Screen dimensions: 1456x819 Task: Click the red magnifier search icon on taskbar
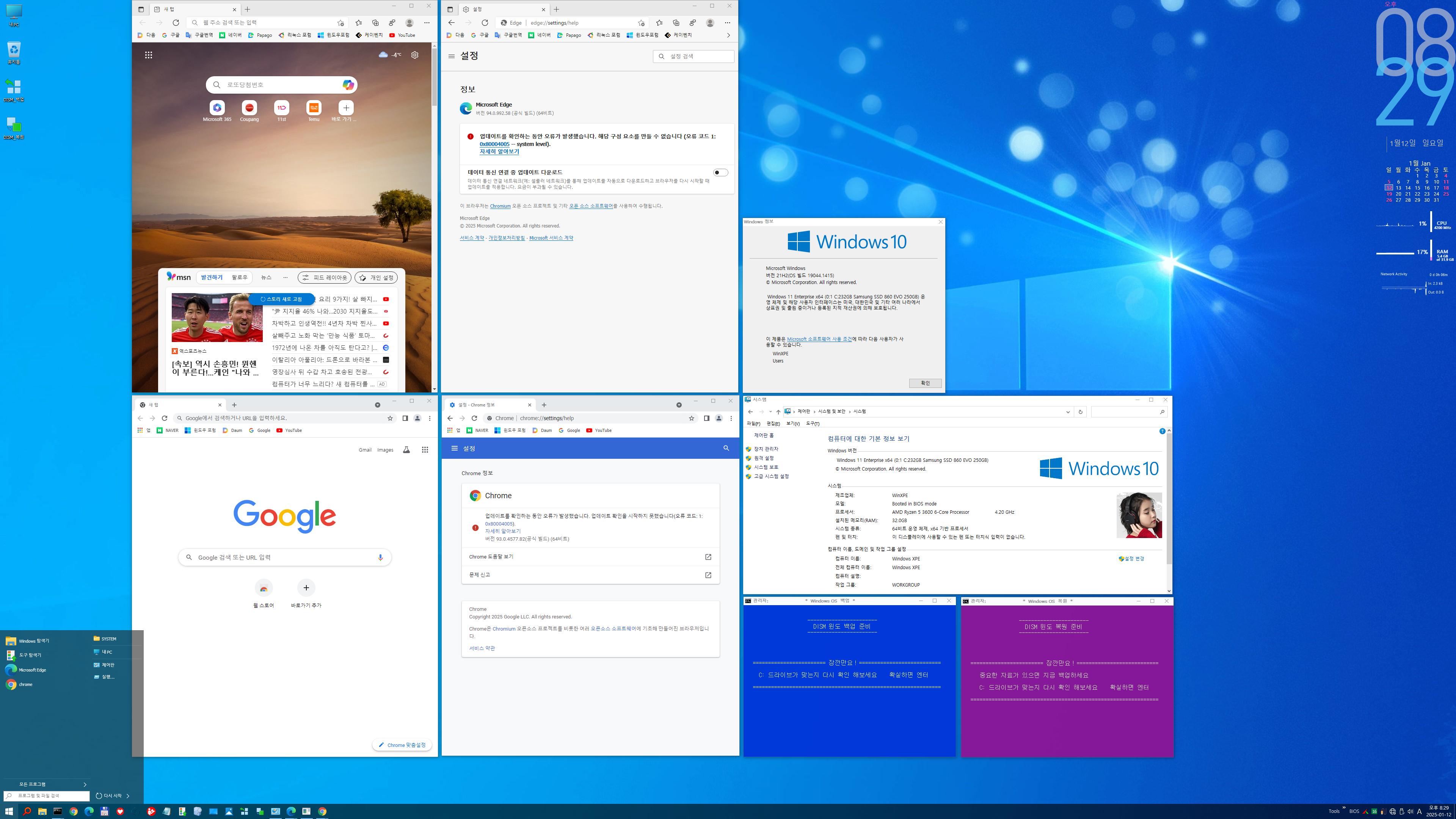[27, 811]
